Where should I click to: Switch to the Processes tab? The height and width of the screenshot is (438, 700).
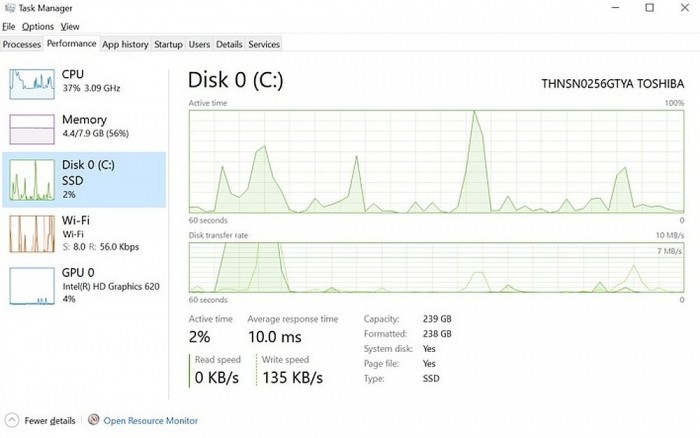tap(22, 44)
